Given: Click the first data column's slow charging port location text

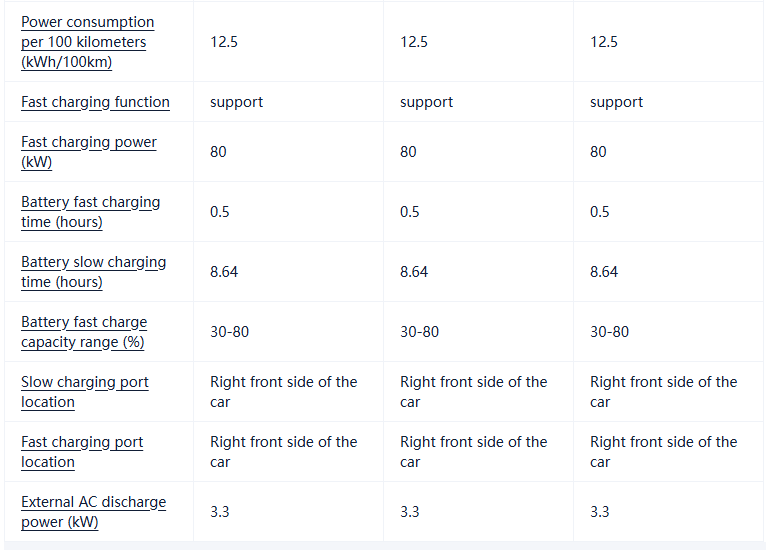Looking at the screenshot, I should pos(283,392).
